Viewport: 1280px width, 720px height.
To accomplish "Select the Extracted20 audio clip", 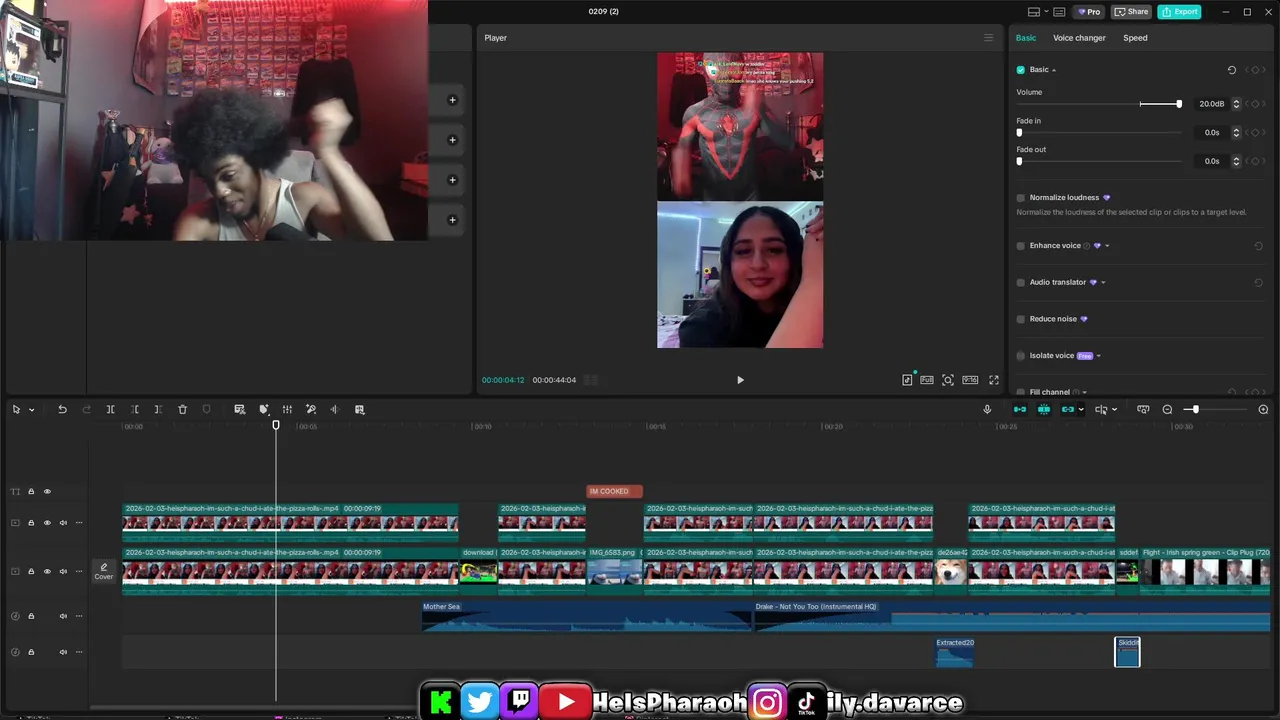I will (955, 652).
